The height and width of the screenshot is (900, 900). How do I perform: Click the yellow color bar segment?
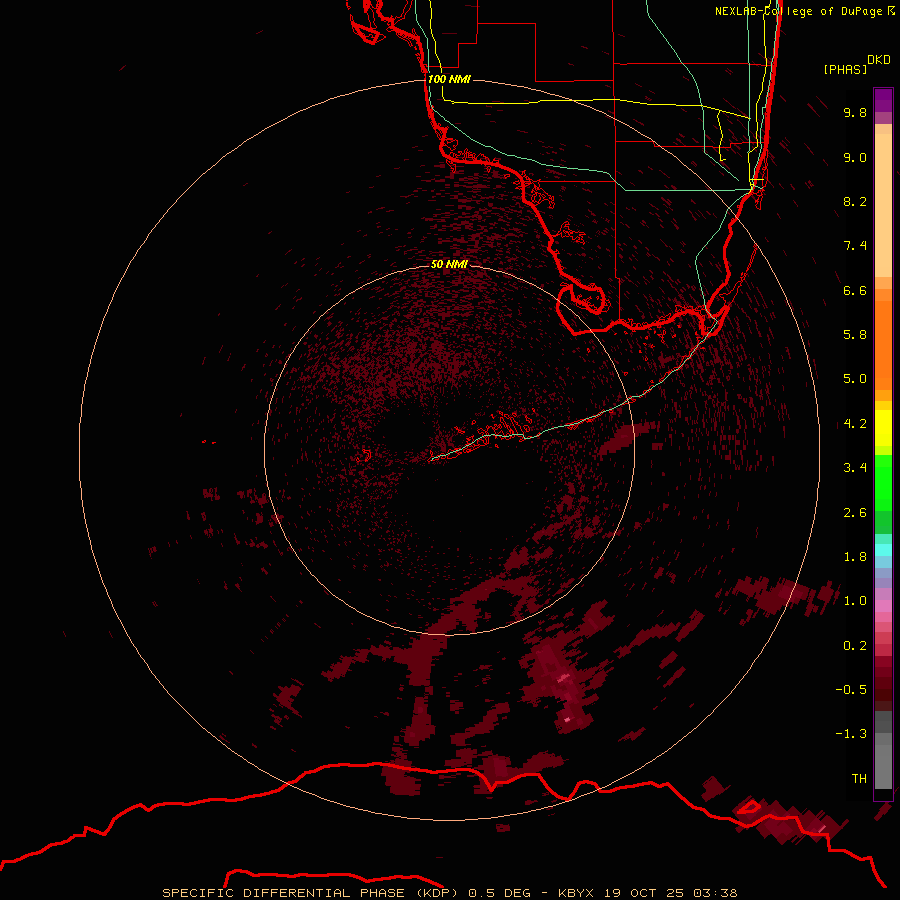(883, 428)
